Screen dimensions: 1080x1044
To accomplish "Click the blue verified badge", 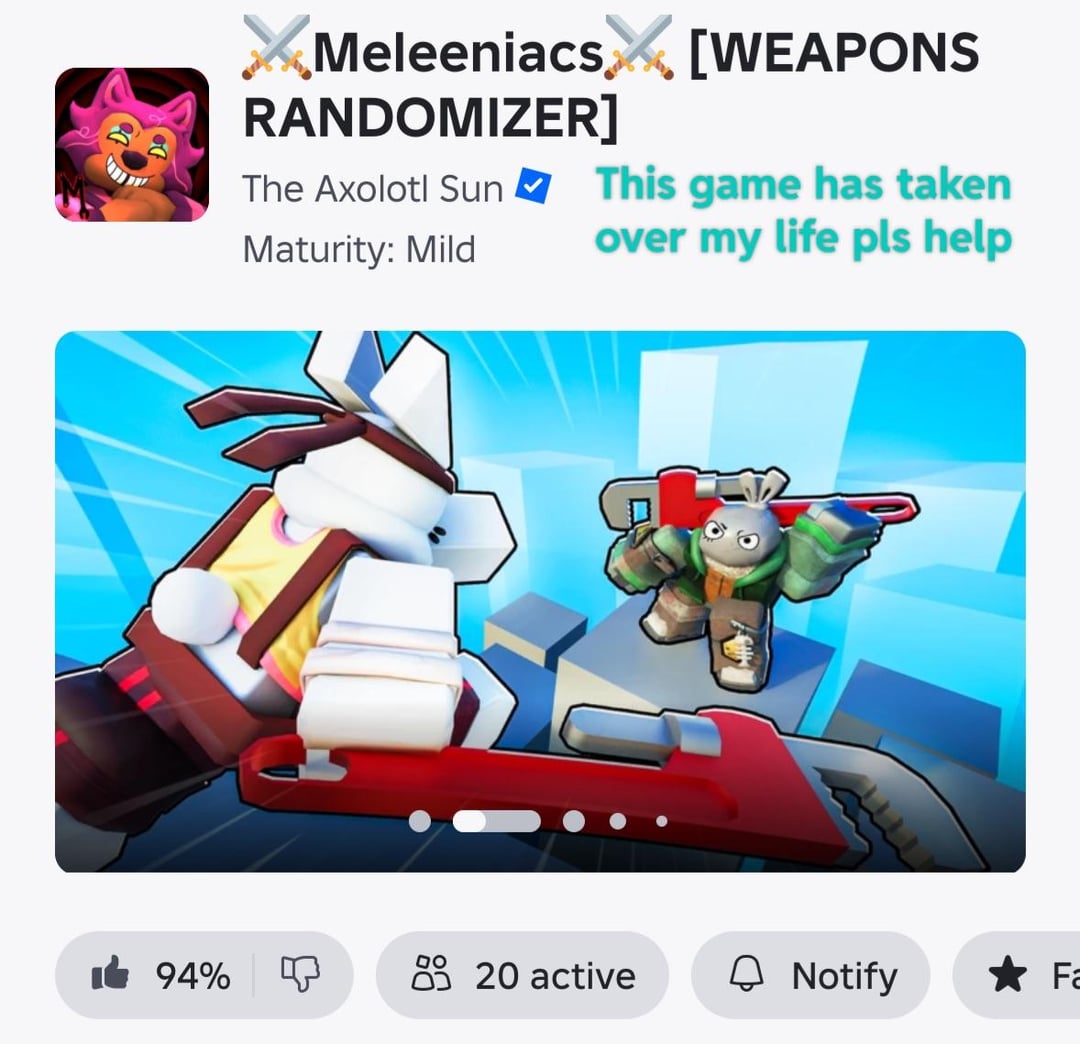I will click(x=533, y=185).
